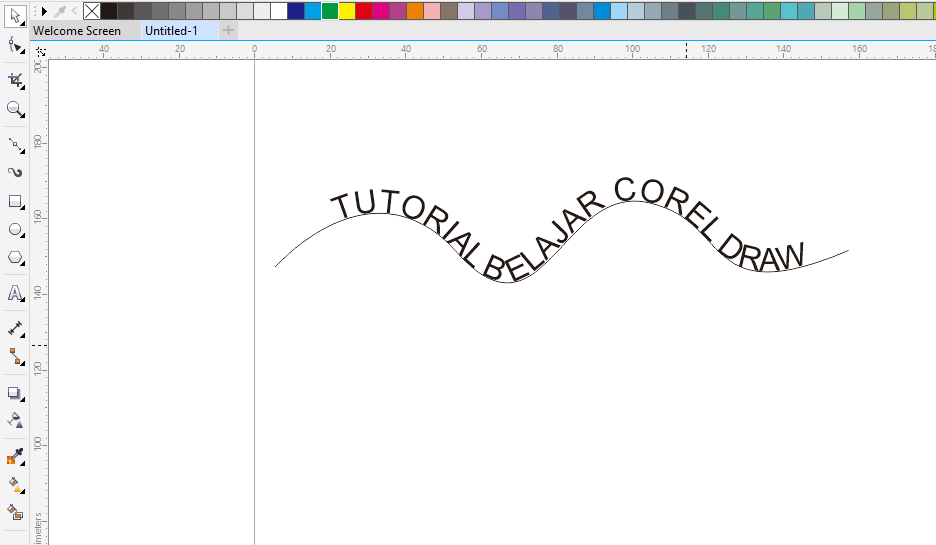Image resolution: width=936 pixels, height=545 pixels.
Task: Pick the orange color swatch
Action: pos(415,11)
